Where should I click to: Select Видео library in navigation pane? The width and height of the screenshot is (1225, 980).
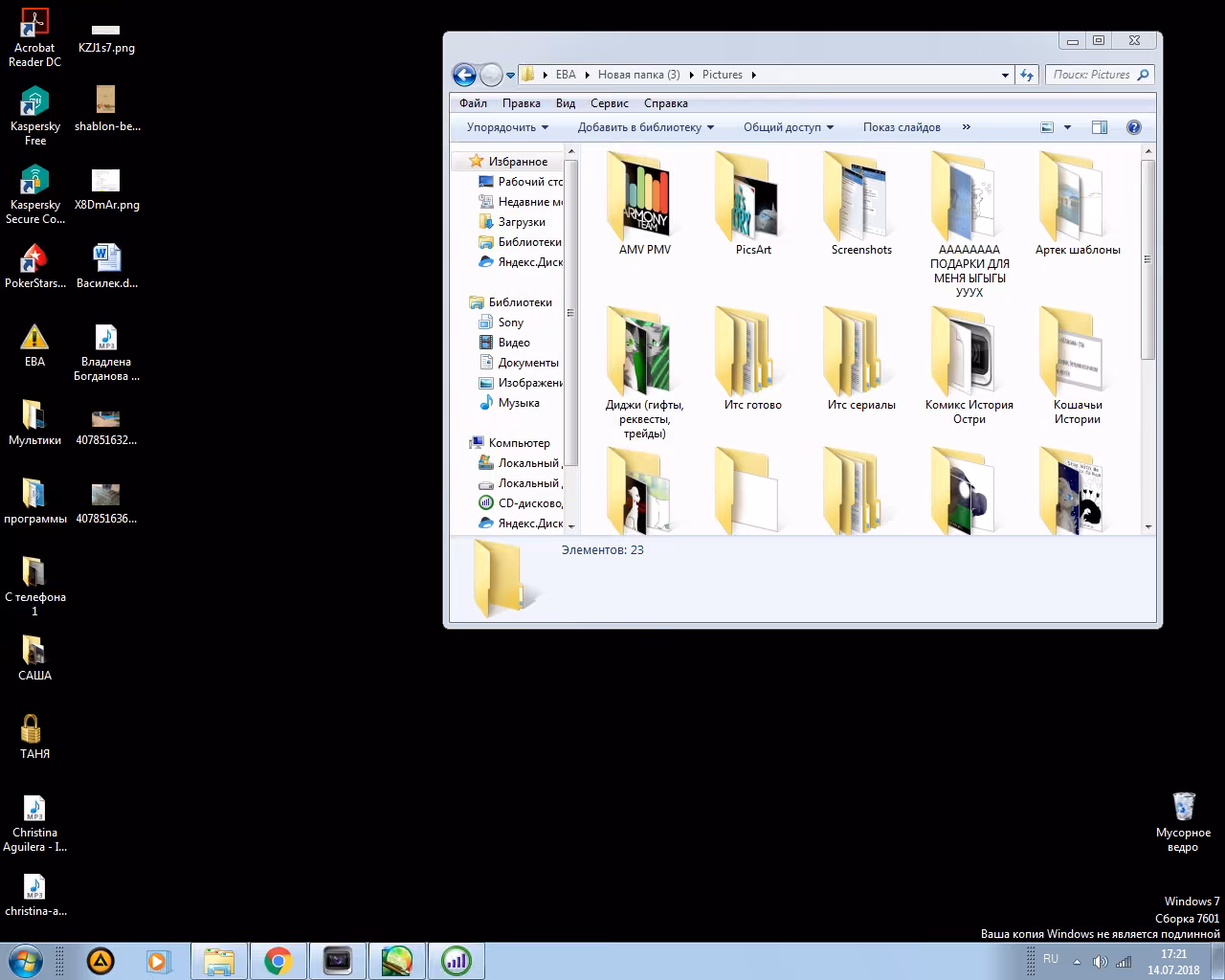pyautogui.click(x=514, y=343)
